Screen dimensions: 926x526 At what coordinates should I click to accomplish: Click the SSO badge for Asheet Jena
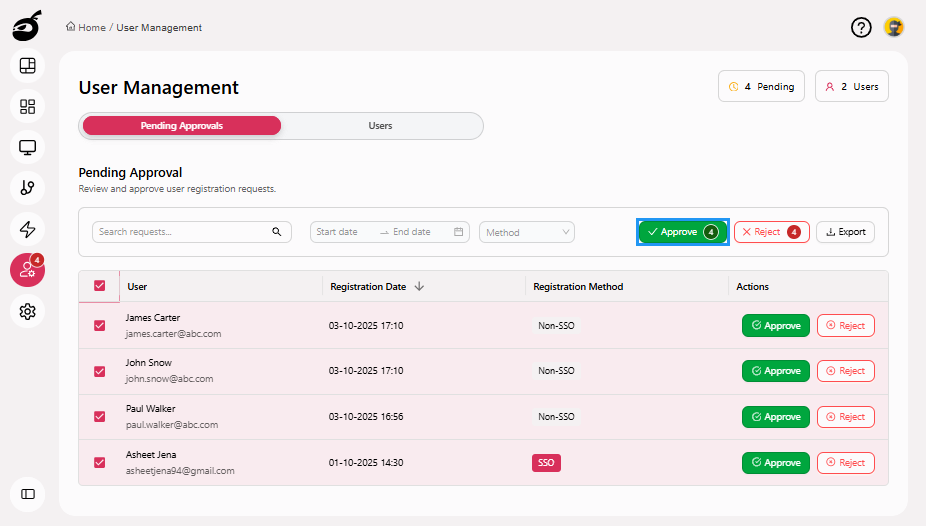click(546, 463)
